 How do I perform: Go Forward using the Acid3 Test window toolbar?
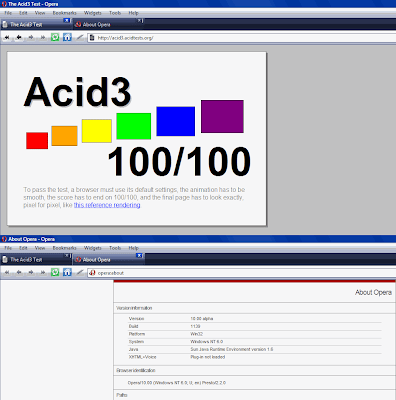pyautogui.click(x=31, y=38)
